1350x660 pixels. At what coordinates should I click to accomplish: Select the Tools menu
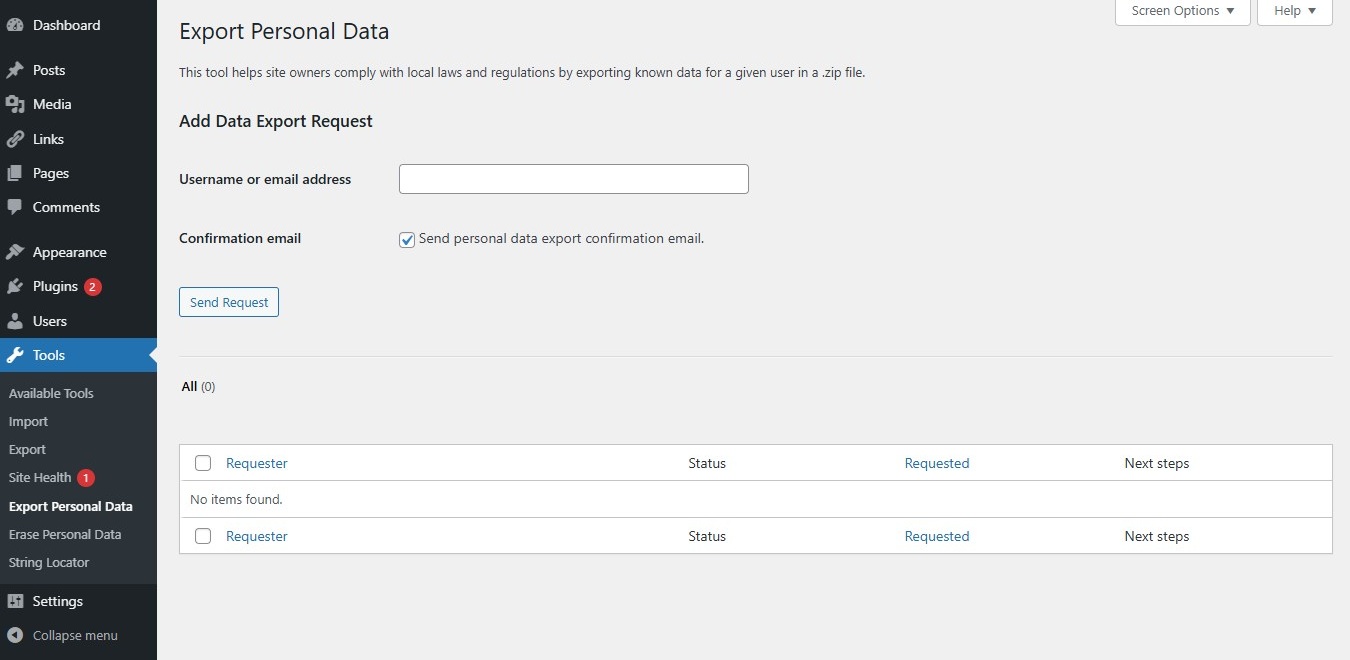[78, 355]
